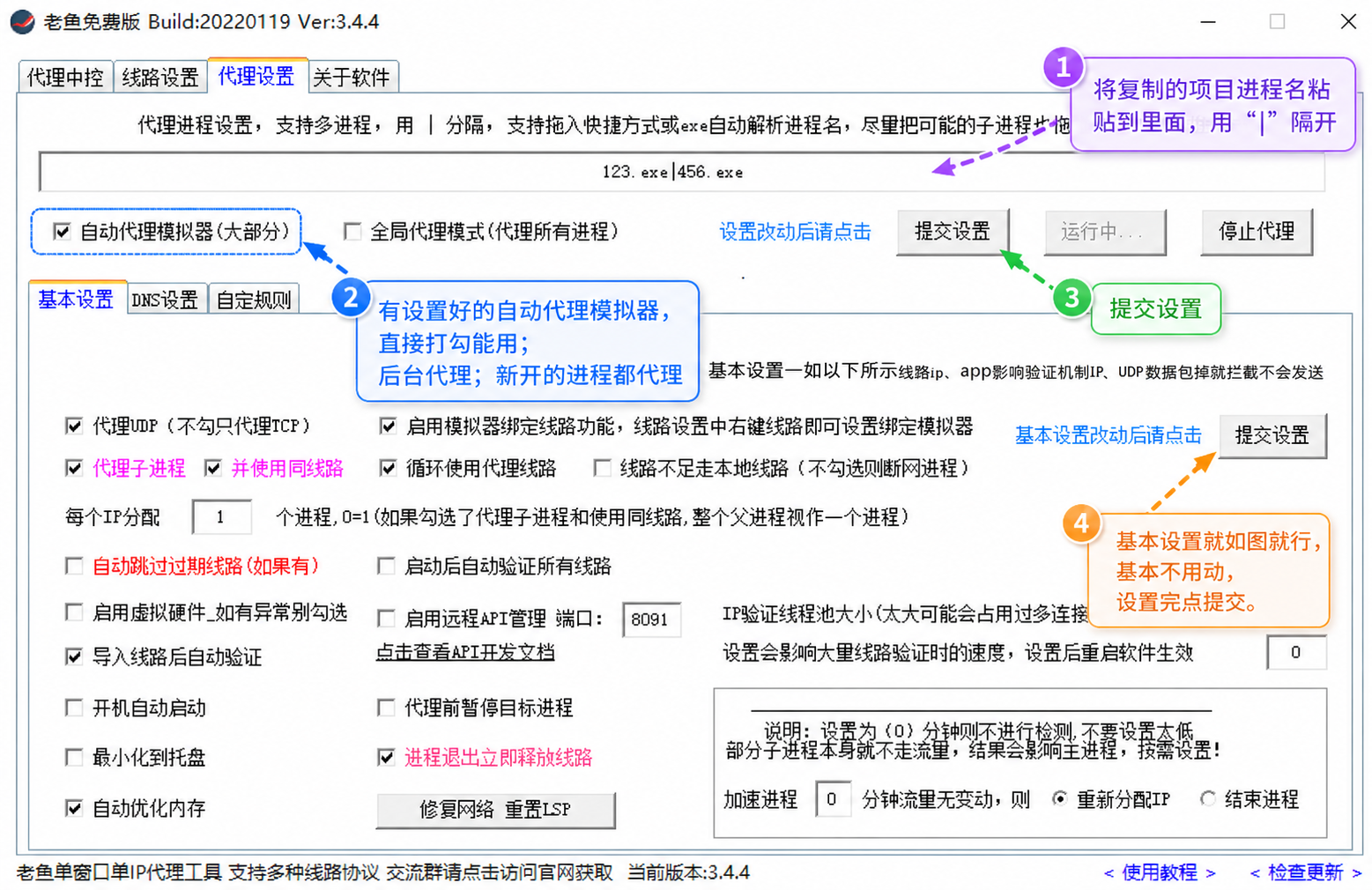Open the 自定规则 sub-tab
1372x890 pixels.
254,300
